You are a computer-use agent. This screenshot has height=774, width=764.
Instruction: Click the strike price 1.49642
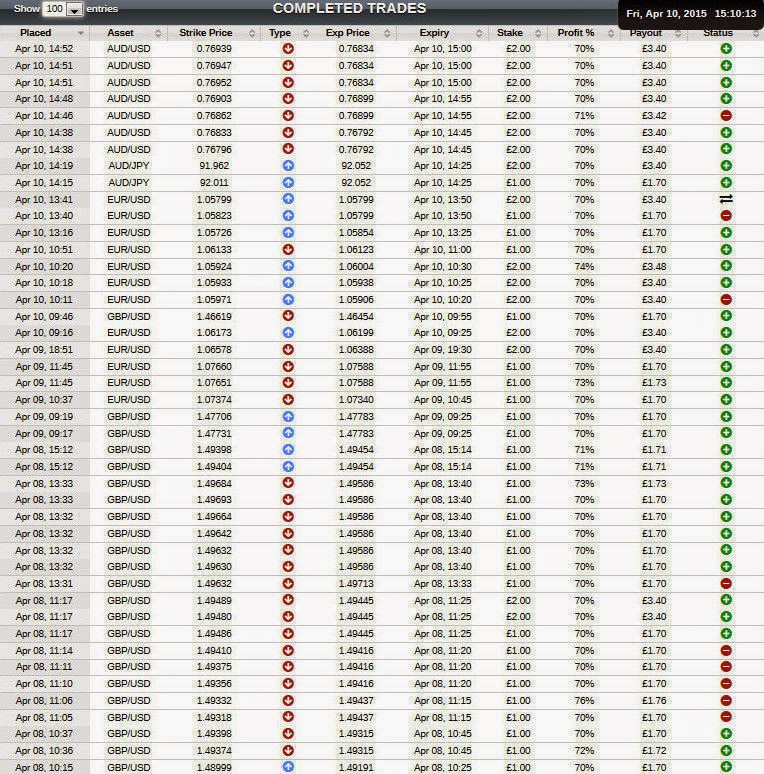tap(214, 534)
